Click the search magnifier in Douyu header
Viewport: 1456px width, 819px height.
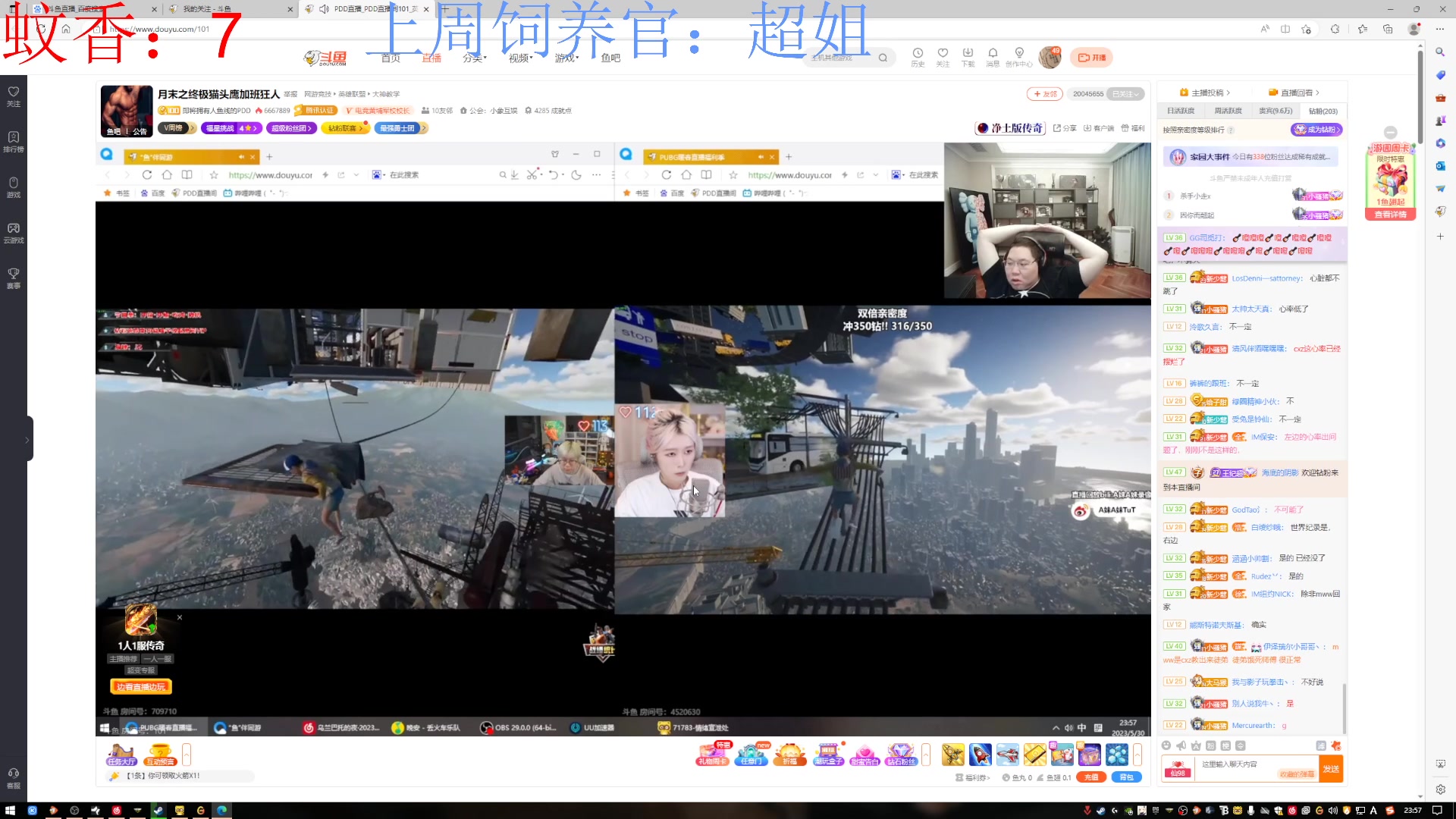pos(883,58)
